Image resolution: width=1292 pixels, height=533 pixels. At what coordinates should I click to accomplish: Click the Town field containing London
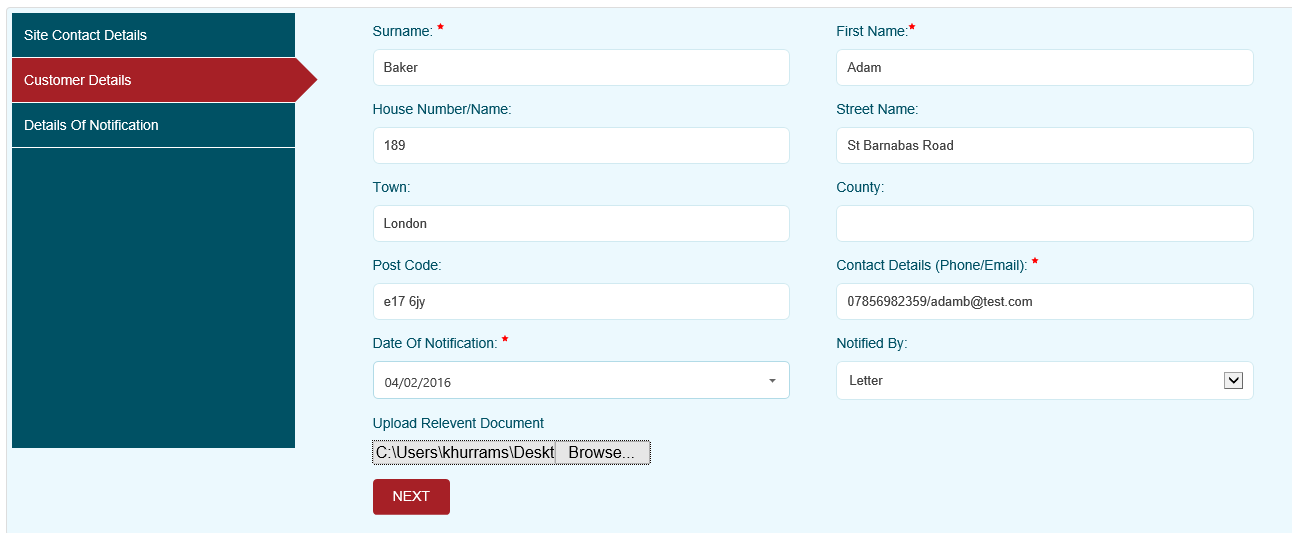(x=580, y=224)
